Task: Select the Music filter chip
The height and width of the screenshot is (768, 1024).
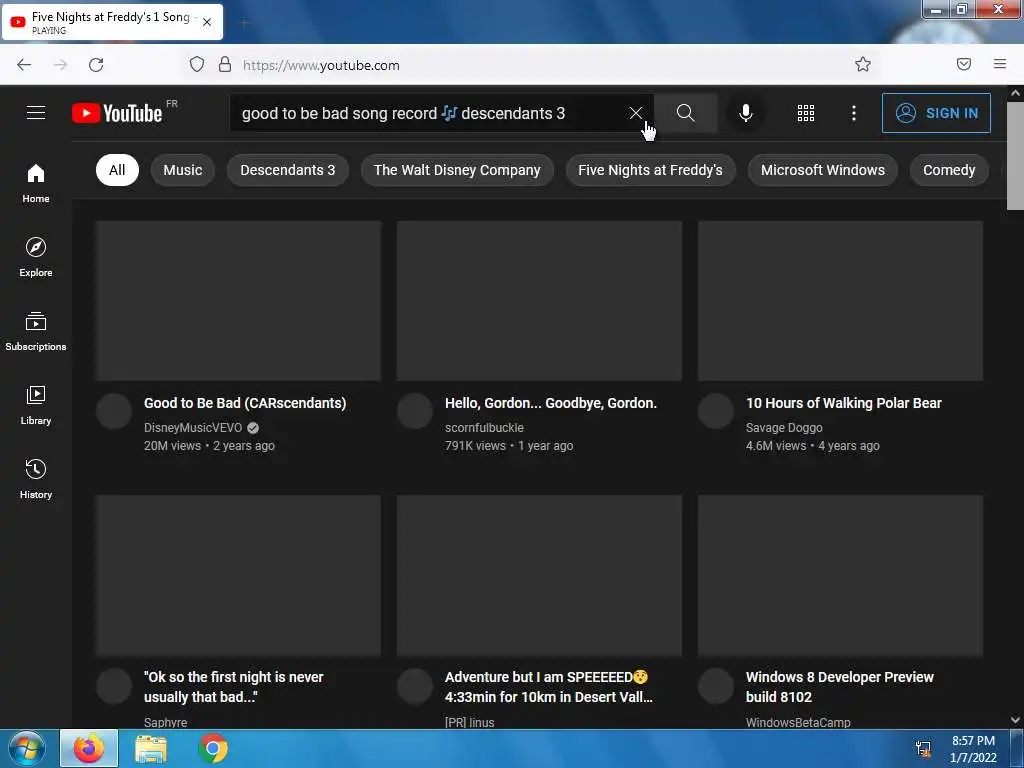Action: [182, 170]
